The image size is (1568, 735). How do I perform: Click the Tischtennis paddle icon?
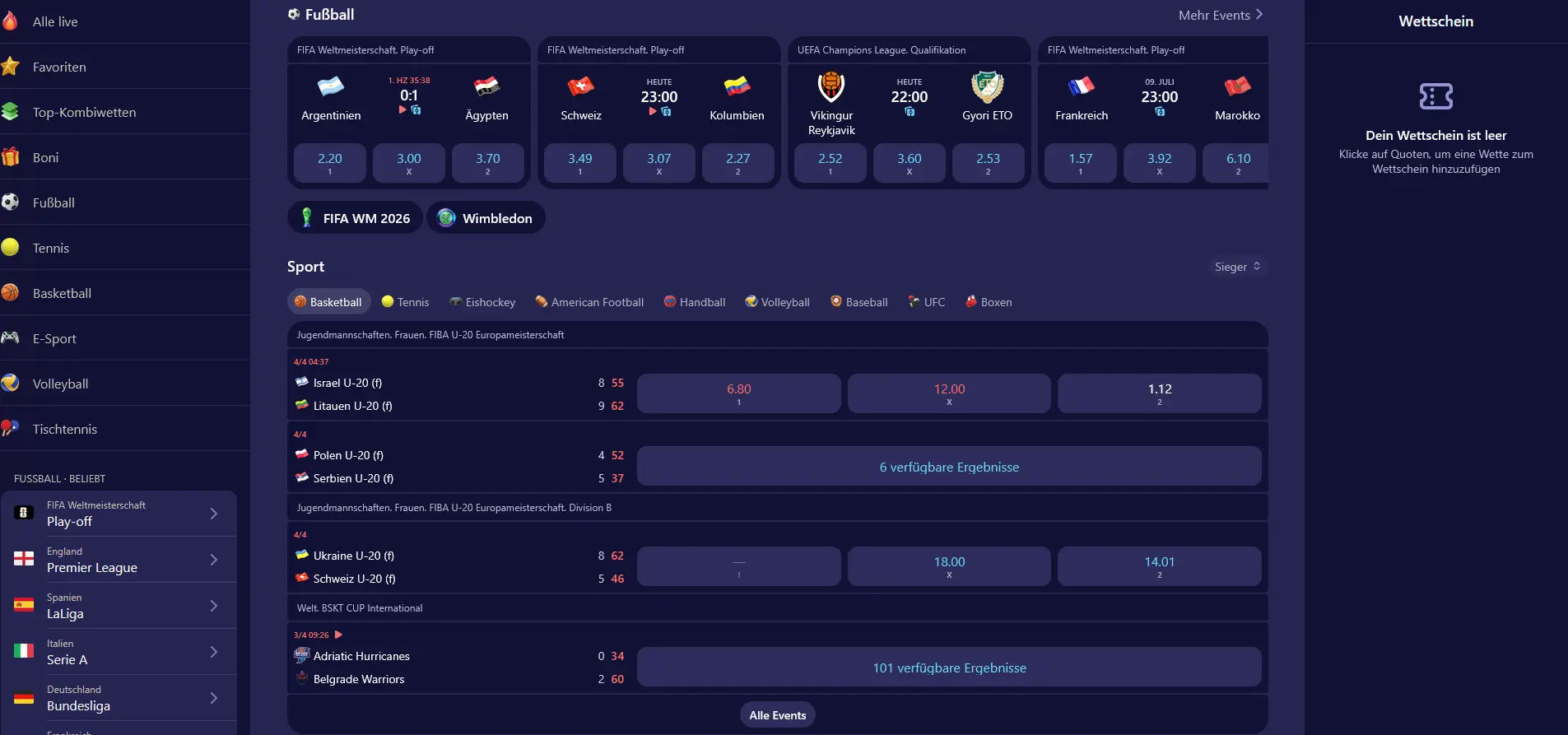(x=10, y=429)
